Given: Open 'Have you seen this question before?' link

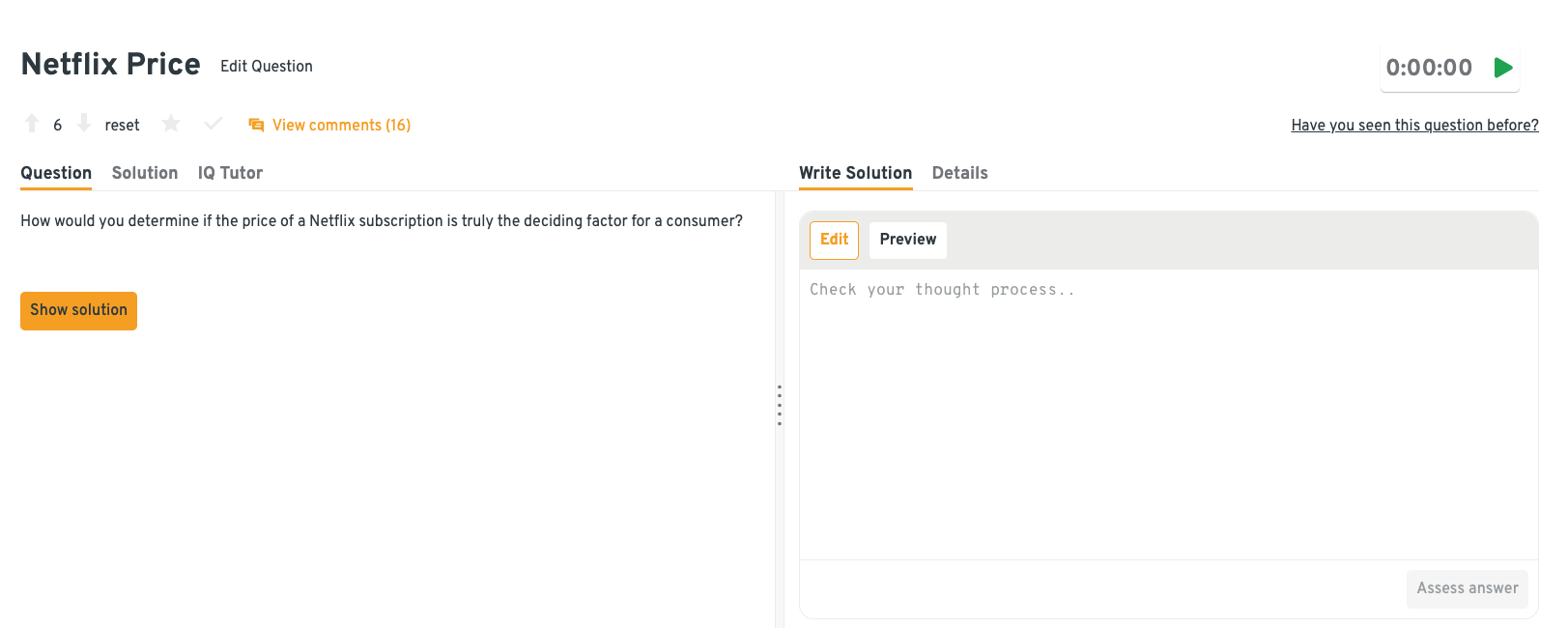Looking at the screenshot, I should pos(1414,125).
